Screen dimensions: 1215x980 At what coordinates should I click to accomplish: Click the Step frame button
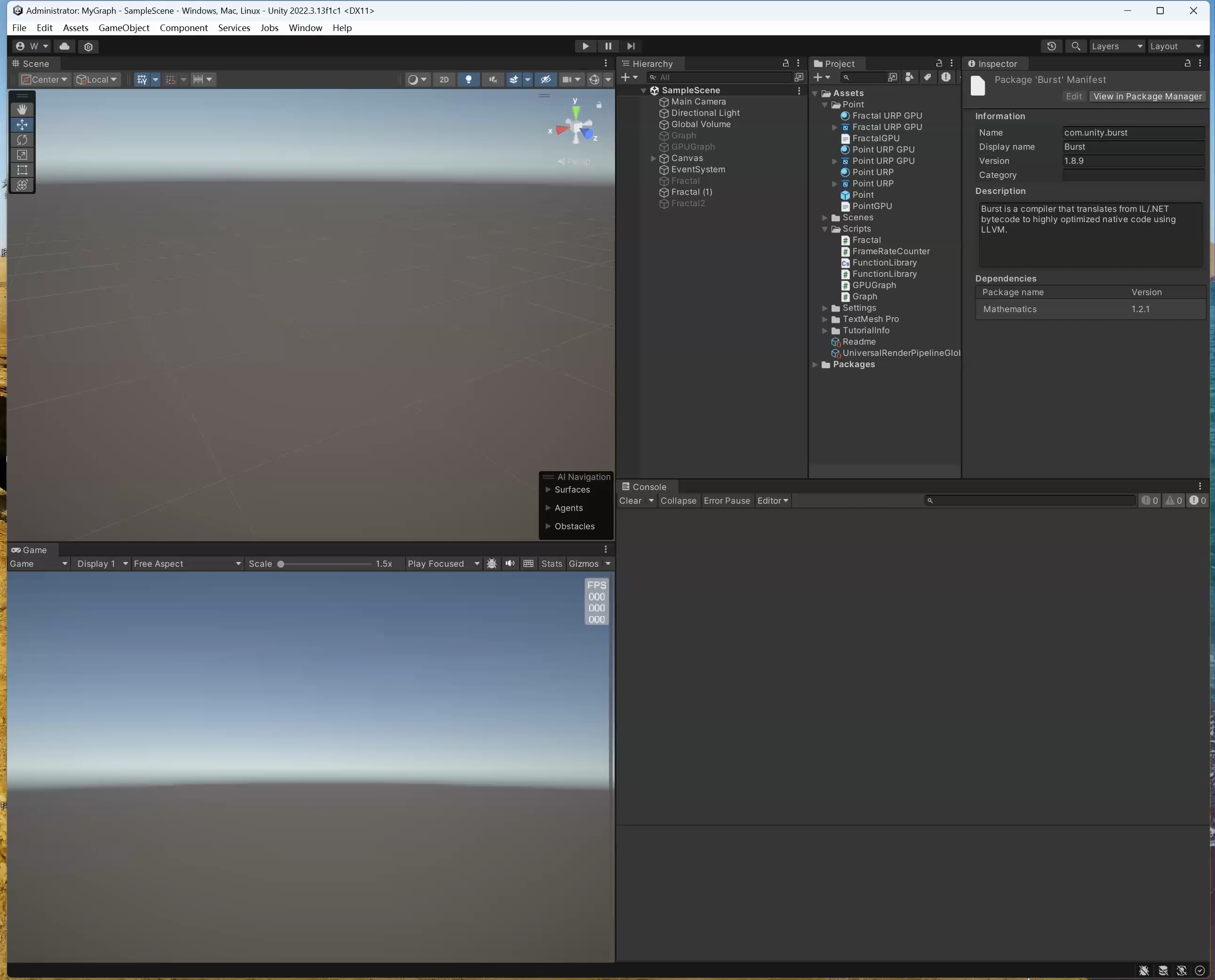pos(631,46)
